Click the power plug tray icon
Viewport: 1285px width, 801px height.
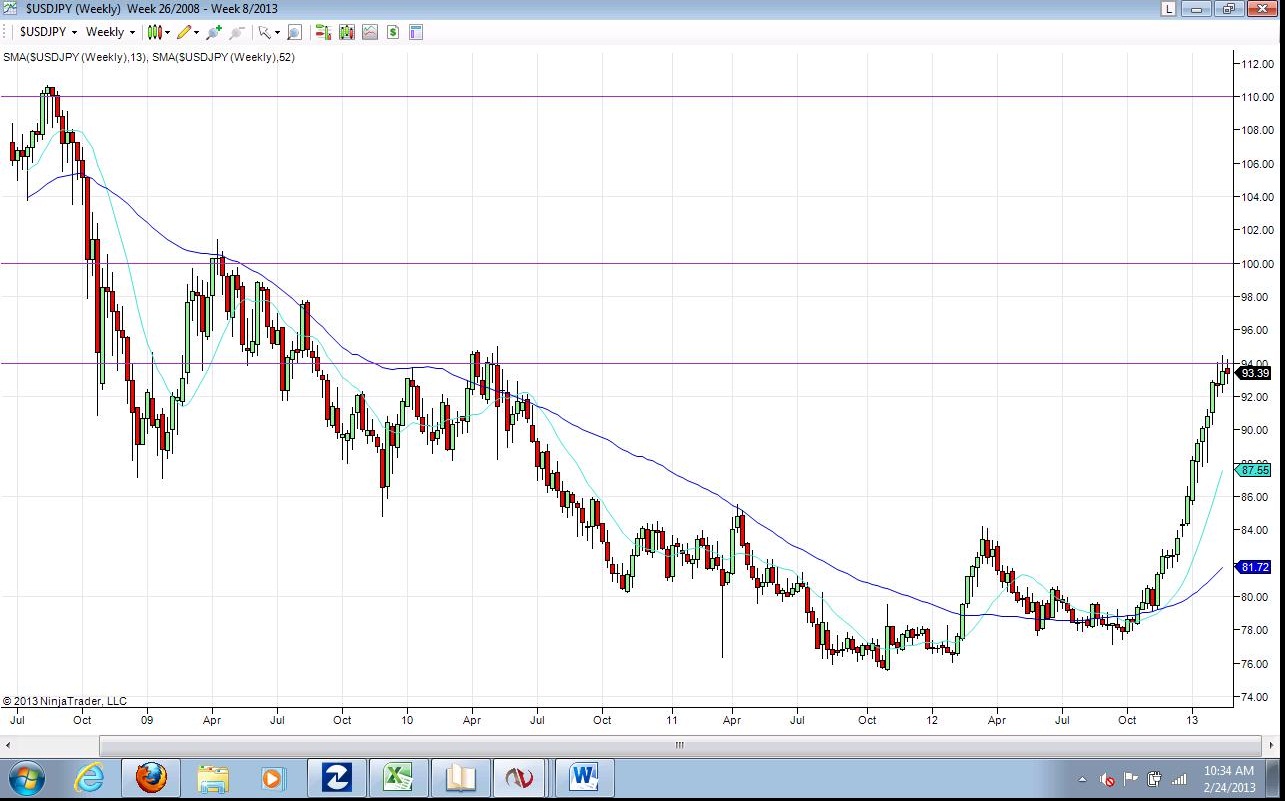pyautogui.click(x=1155, y=779)
